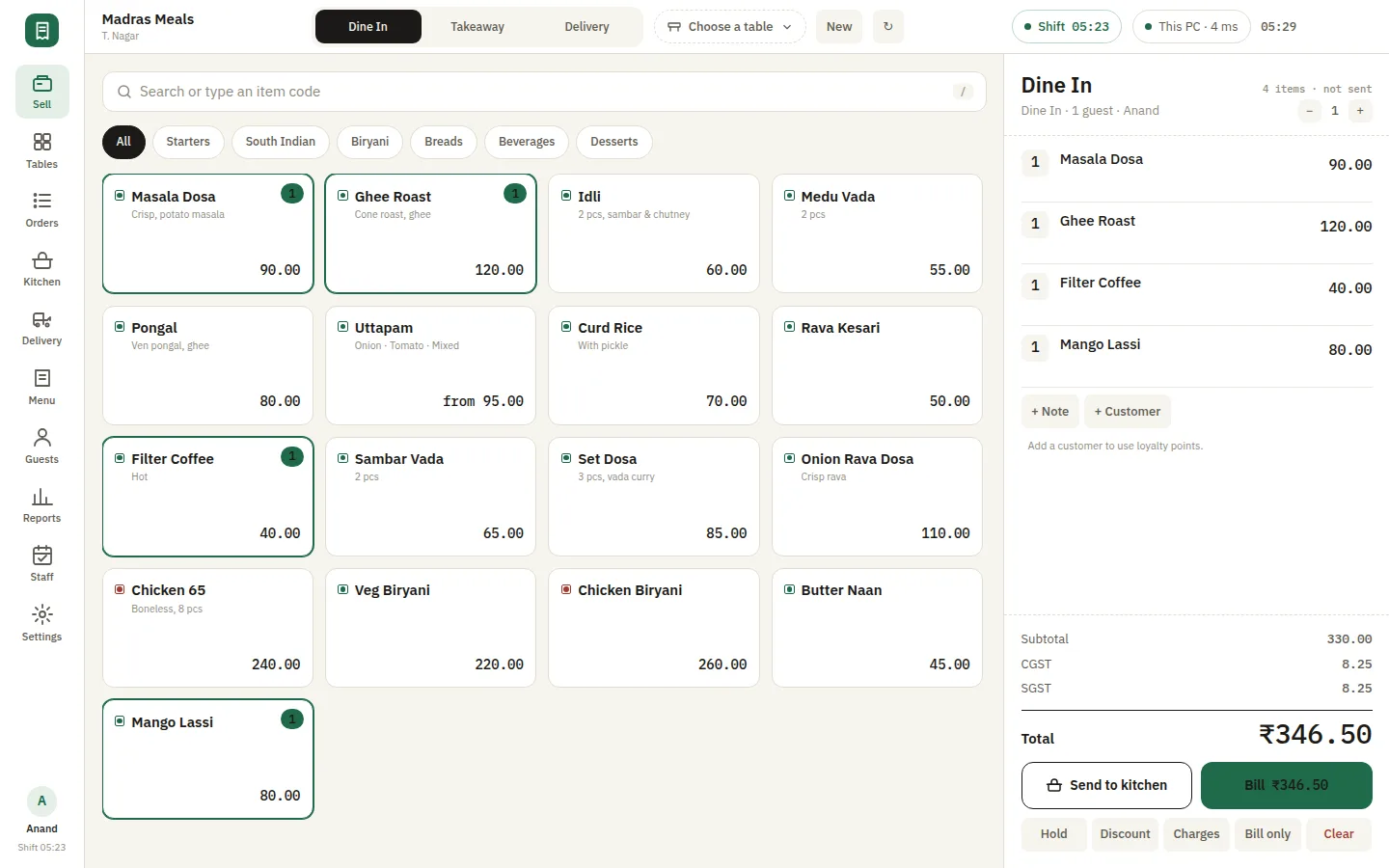Click the Shift 05:23 status pill
This screenshot has height=868, width=1389.
(x=1067, y=27)
